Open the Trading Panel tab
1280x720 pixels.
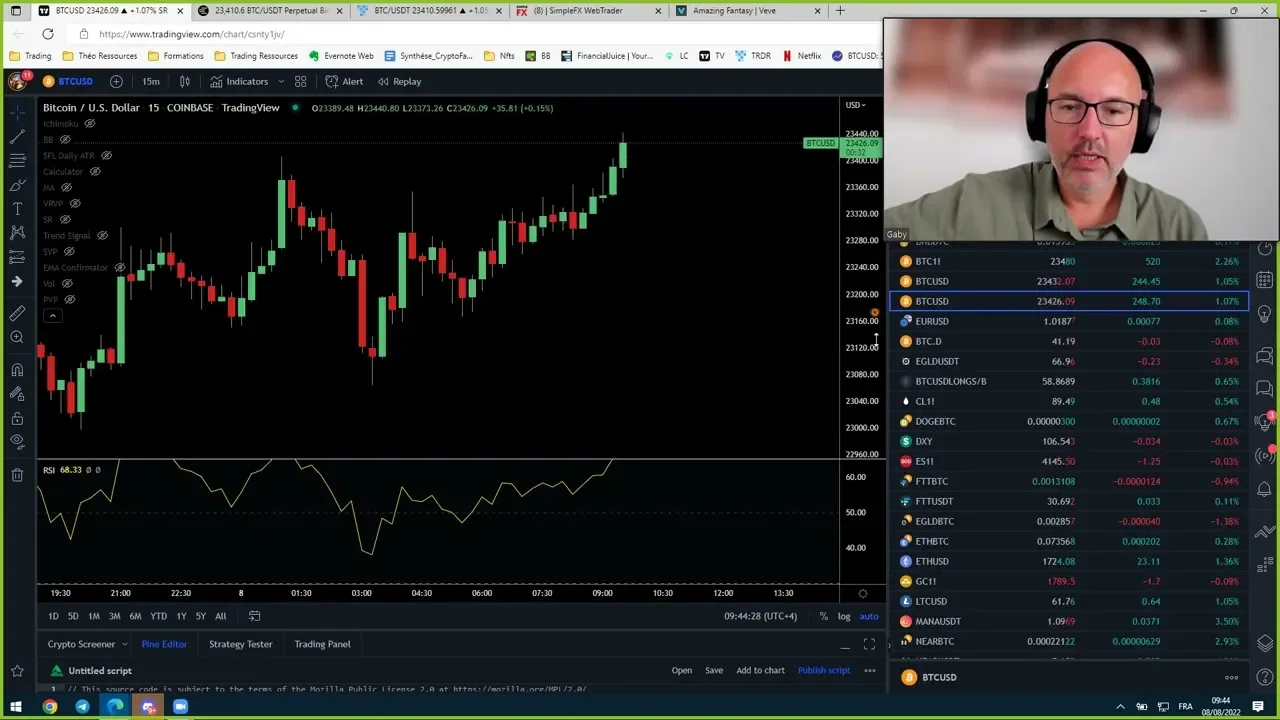point(322,644)
